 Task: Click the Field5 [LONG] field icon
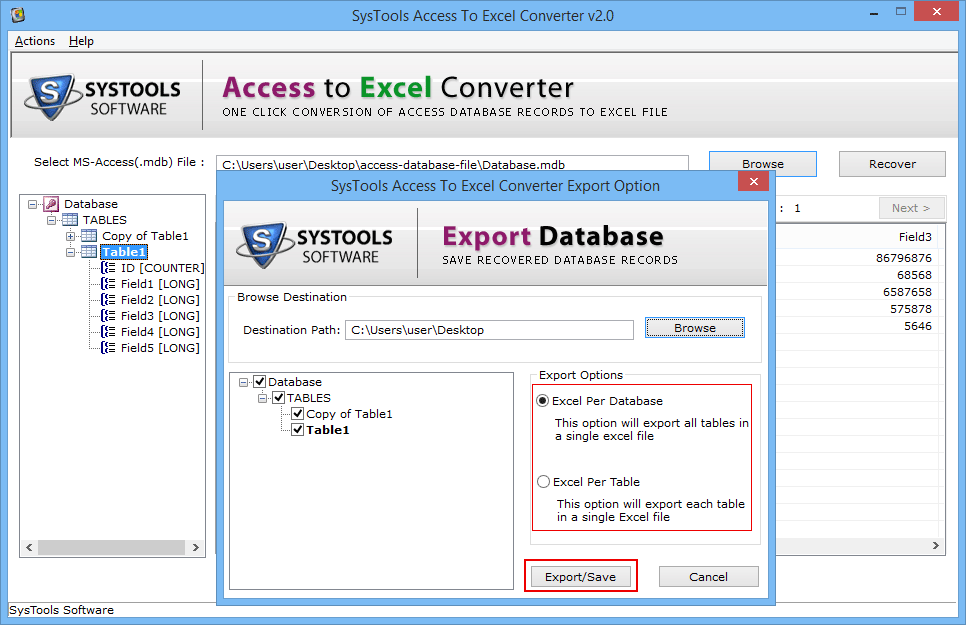coord(108,348)
